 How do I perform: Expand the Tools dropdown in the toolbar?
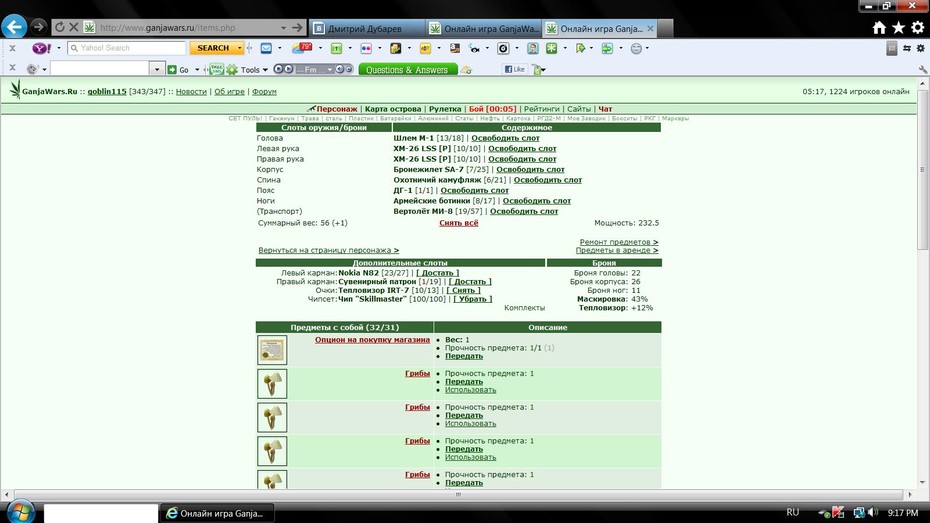pyautogui.click(x=265, y=70)
